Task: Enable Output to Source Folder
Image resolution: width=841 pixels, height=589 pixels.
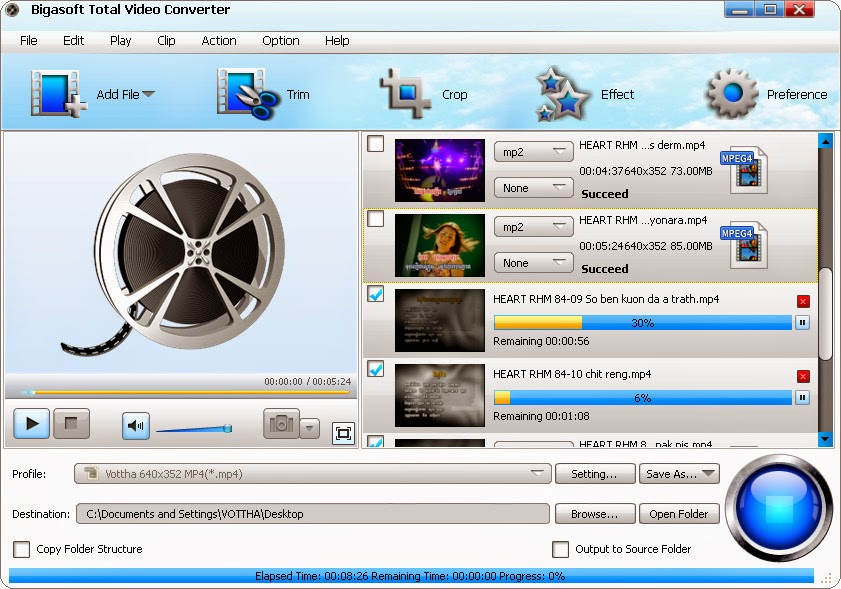Action: coord(560,549)
